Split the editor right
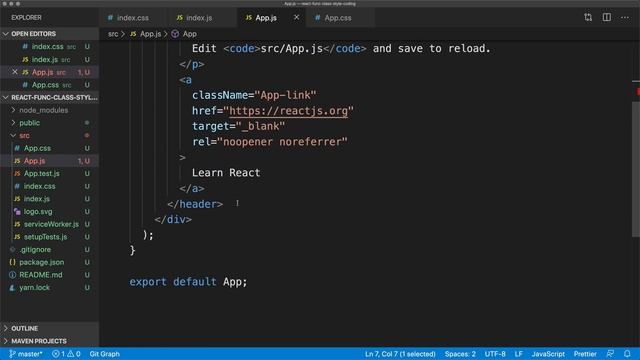640x360 pixels. [607, 17]
